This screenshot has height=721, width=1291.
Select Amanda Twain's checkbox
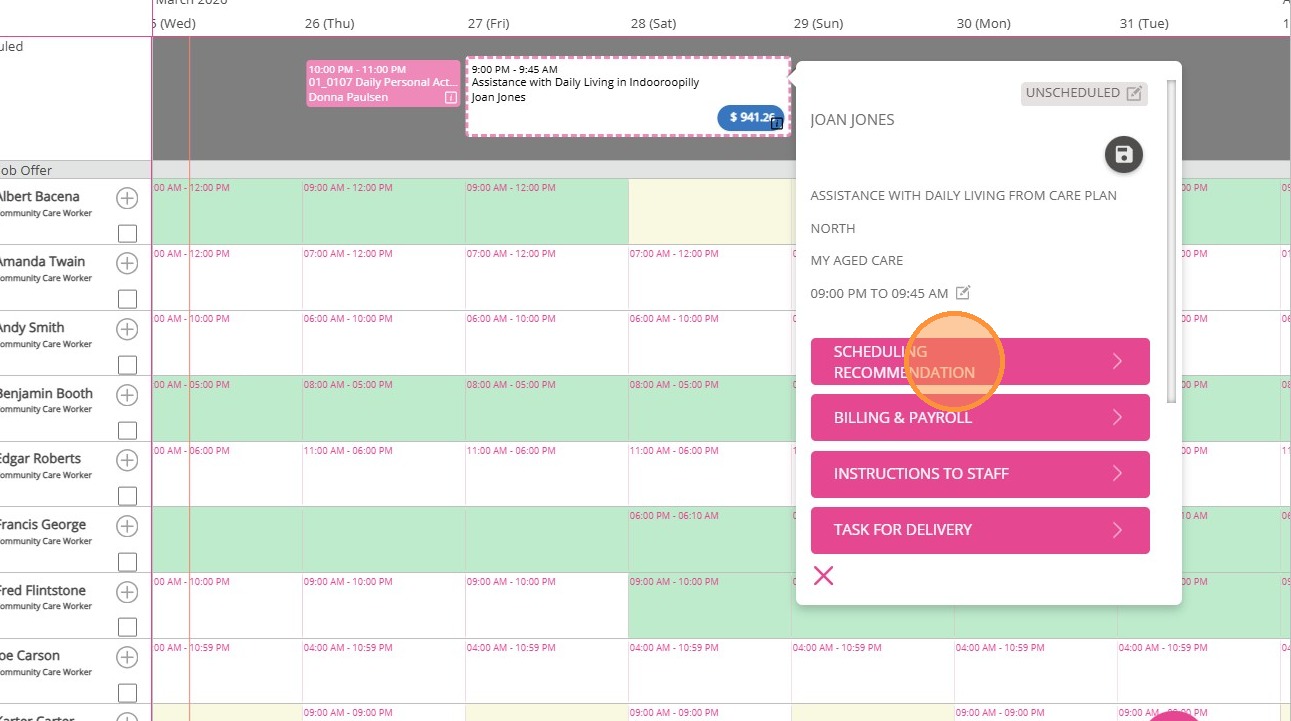(128, 299)
